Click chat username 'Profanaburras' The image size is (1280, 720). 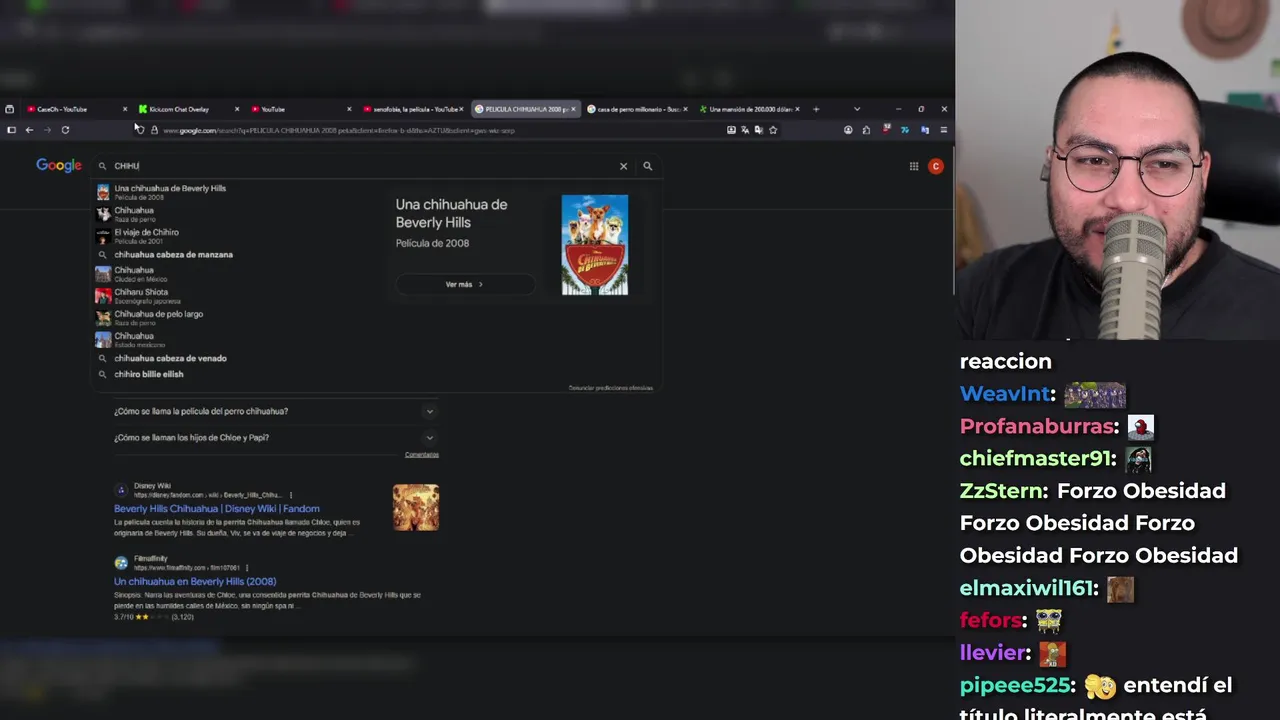1036,426
